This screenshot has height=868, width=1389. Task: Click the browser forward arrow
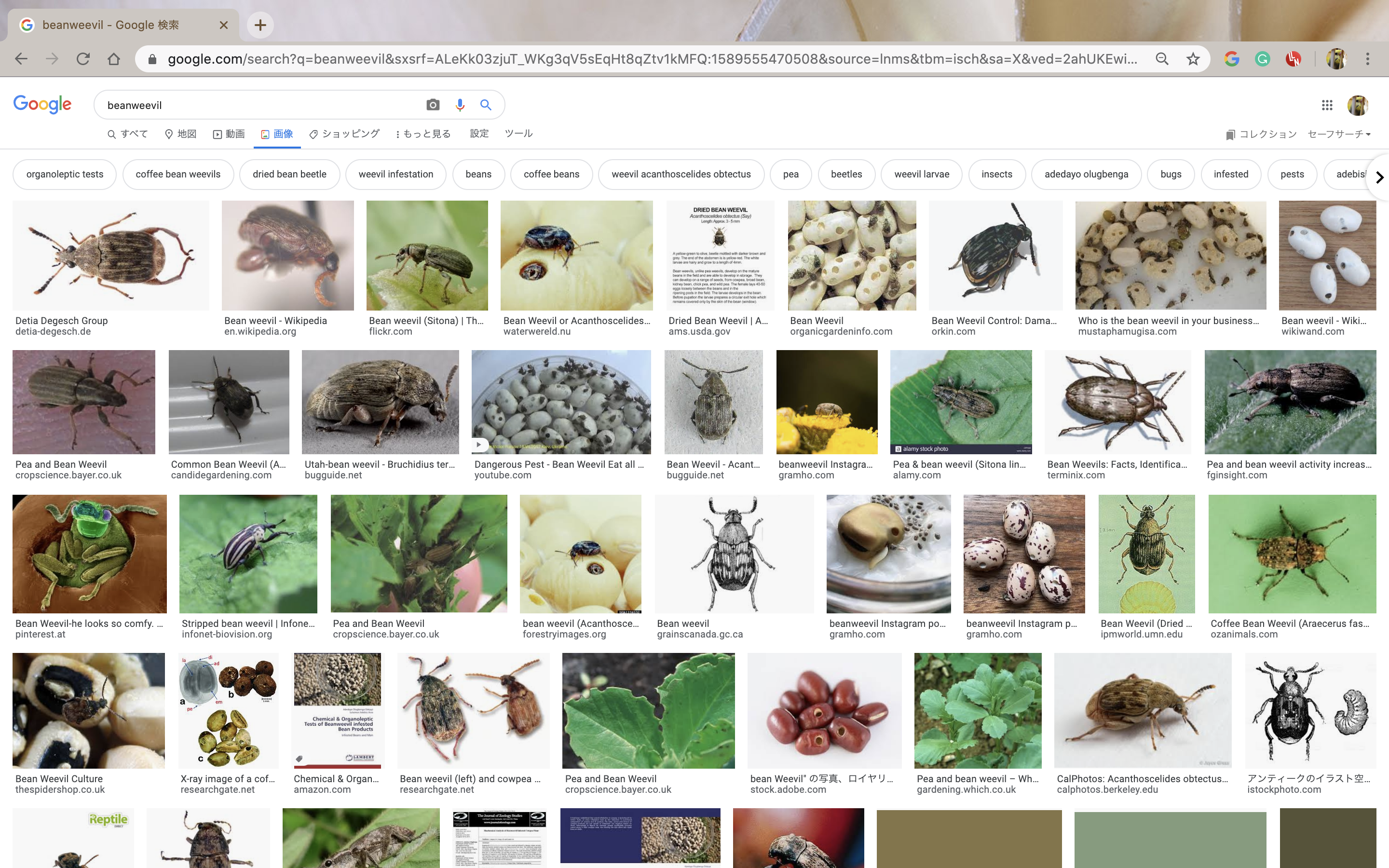(x=52, y=58)
